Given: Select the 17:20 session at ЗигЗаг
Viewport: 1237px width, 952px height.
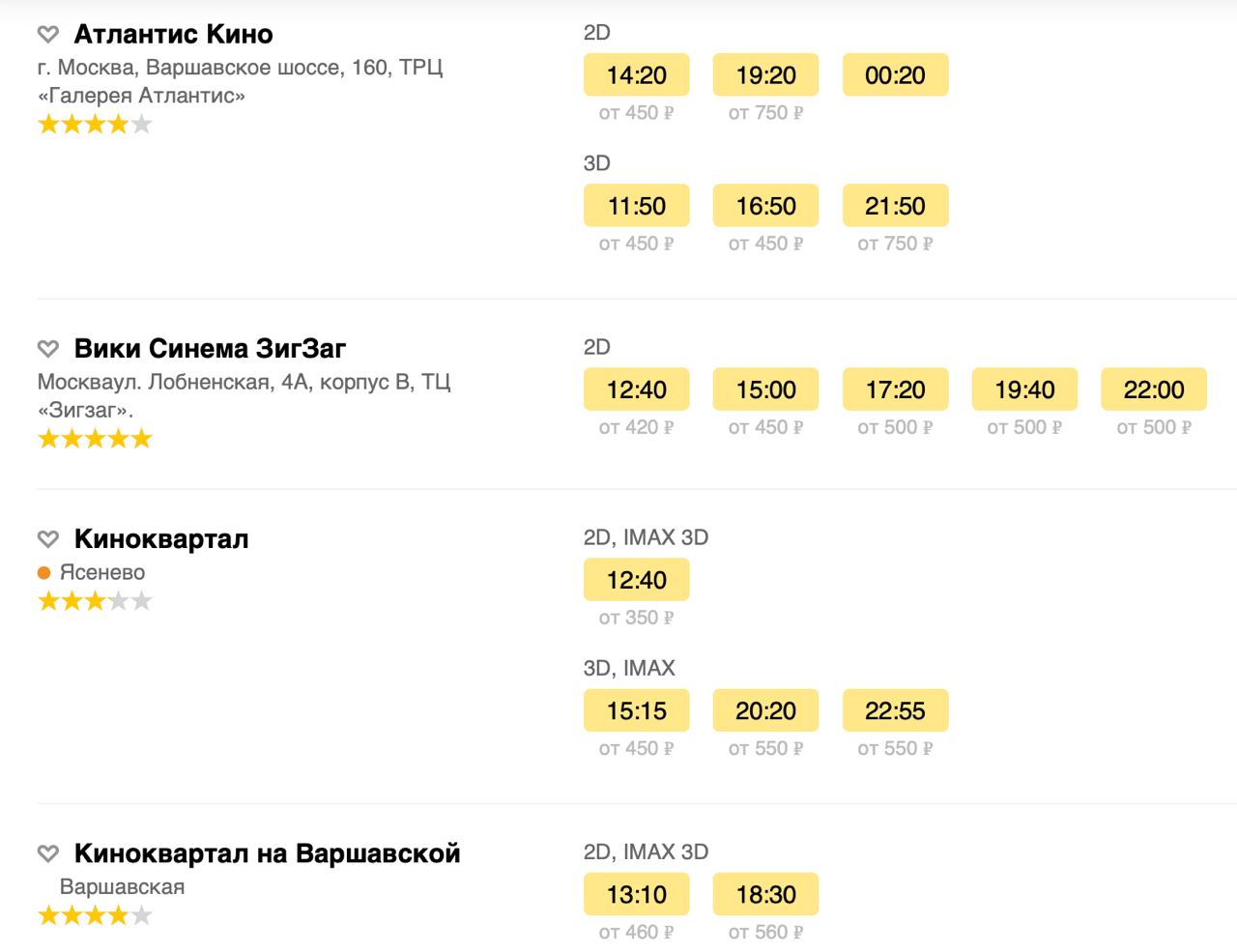Looking at the screenshot, I should pyautogui.click(x=895, y=389).
